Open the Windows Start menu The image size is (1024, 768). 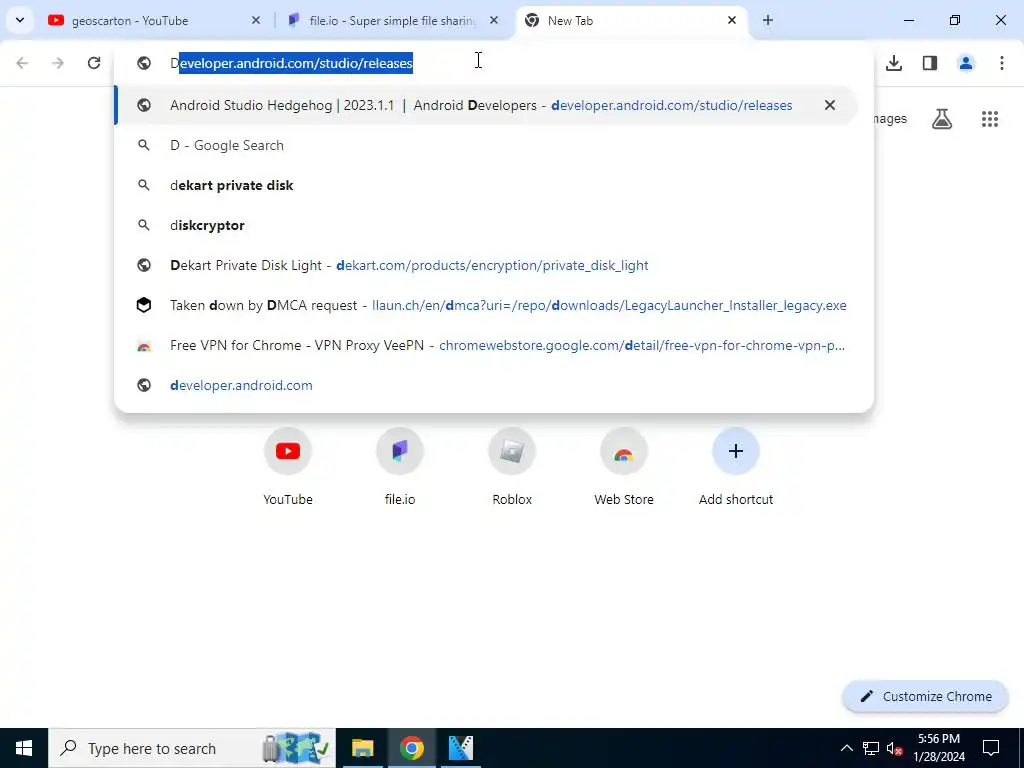coord(24,748)
